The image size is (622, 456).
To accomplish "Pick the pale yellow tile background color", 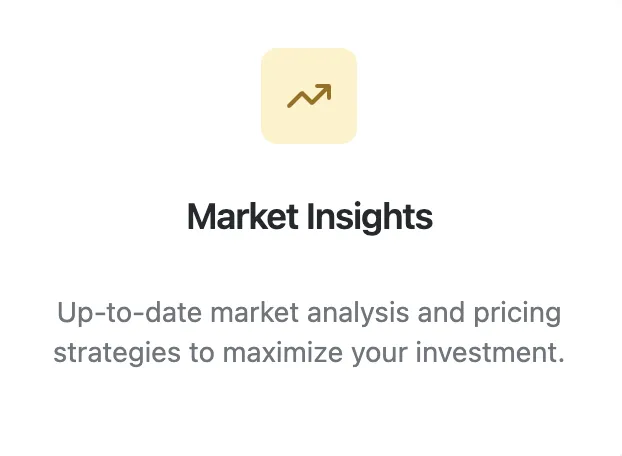I will pyautogui.click(x=278, y=127).
